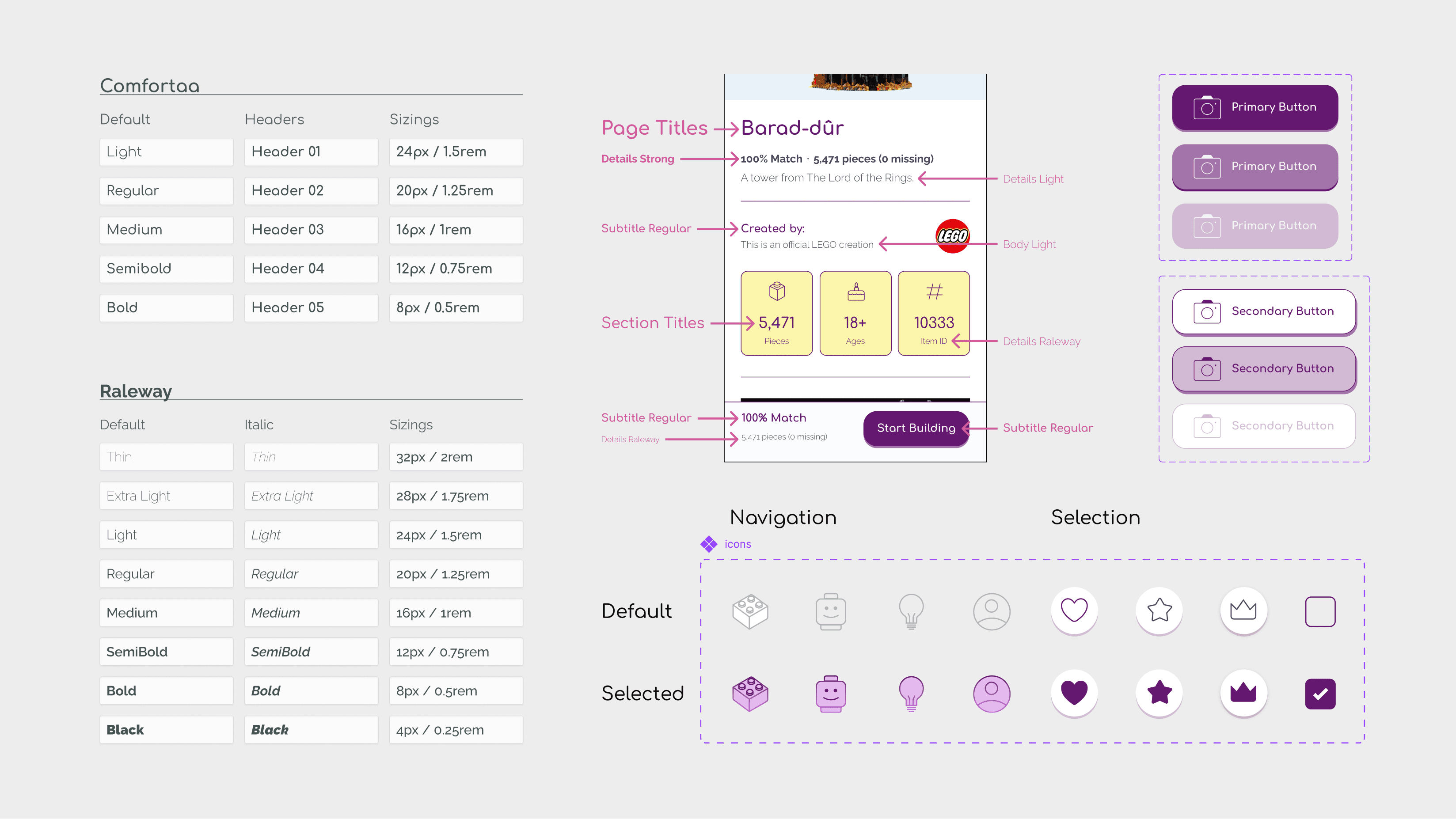The width and height of the screenshot is (1456, 819).
Task: Click the filled crown selection icon
Action: [x=1243, y=692]
